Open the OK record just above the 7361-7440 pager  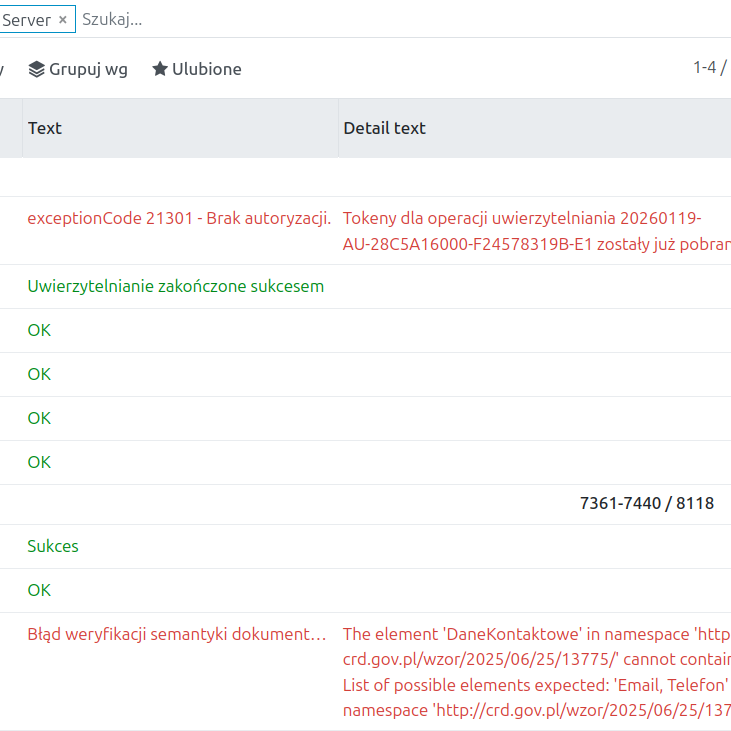[39, 462]
